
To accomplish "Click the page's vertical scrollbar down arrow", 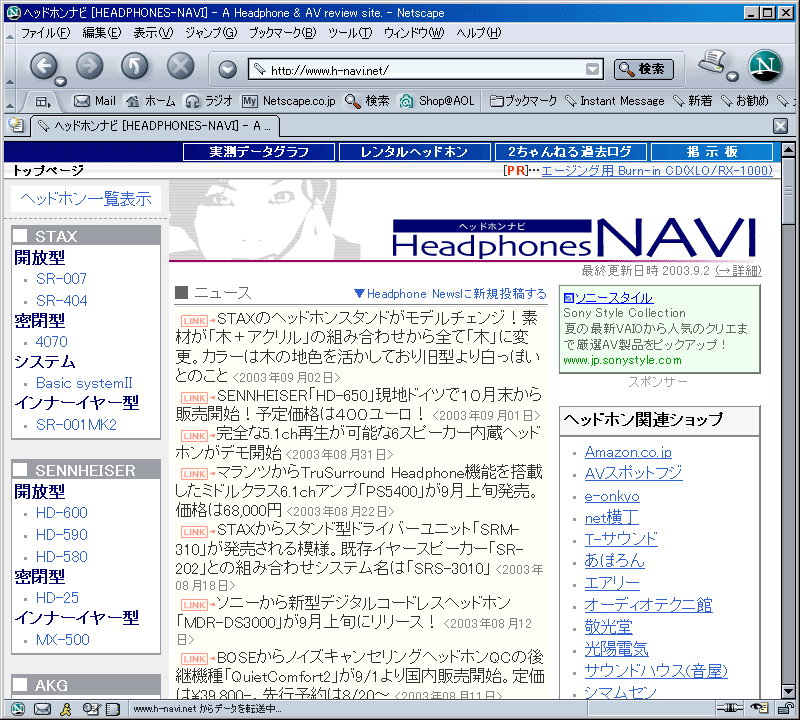I will click(x=788, y=691).
